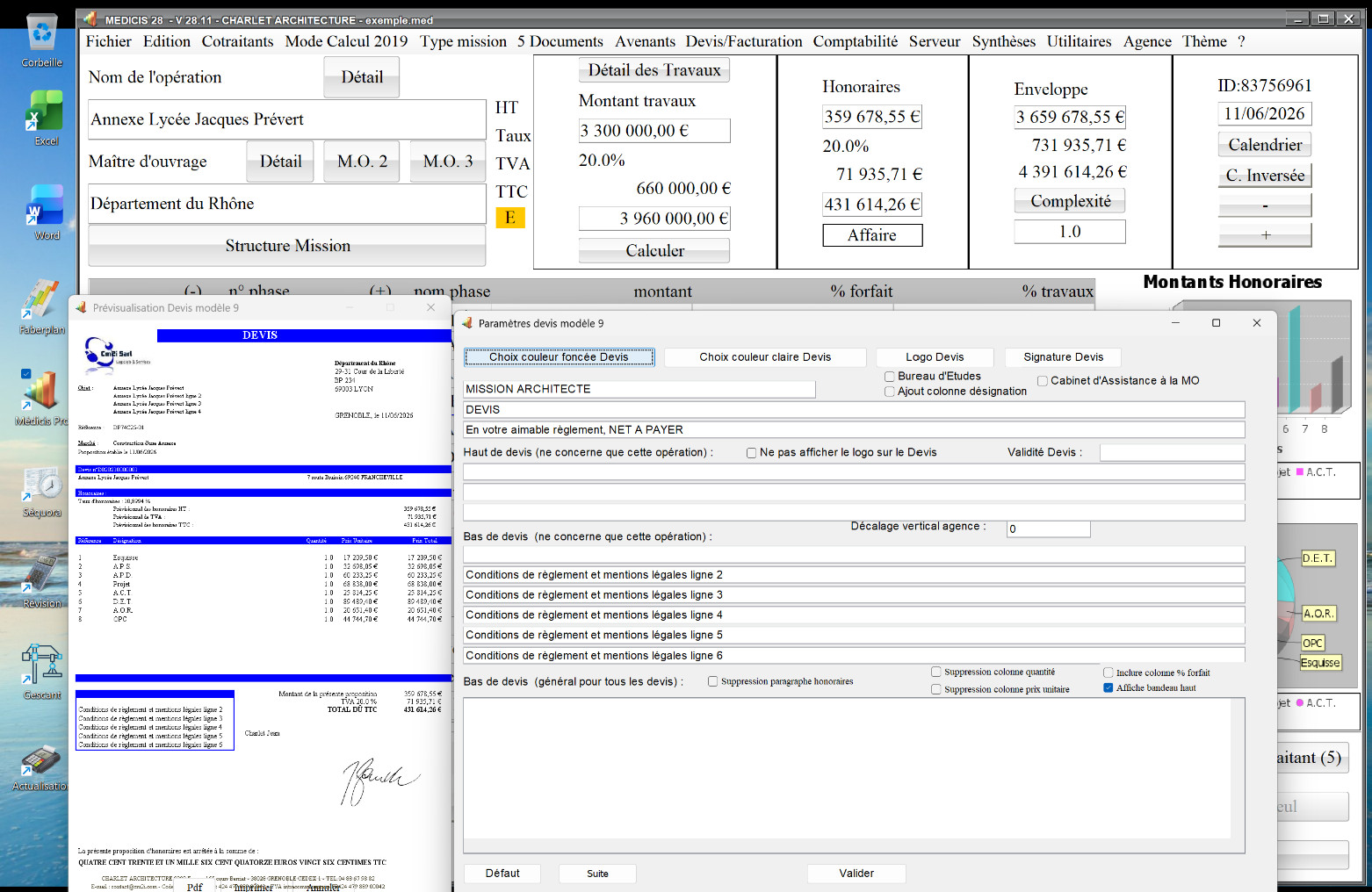This screenshot has height=892, width=1372.
Task: Tick Suppression colonne quantité checkbox
Action: point(936,672)
